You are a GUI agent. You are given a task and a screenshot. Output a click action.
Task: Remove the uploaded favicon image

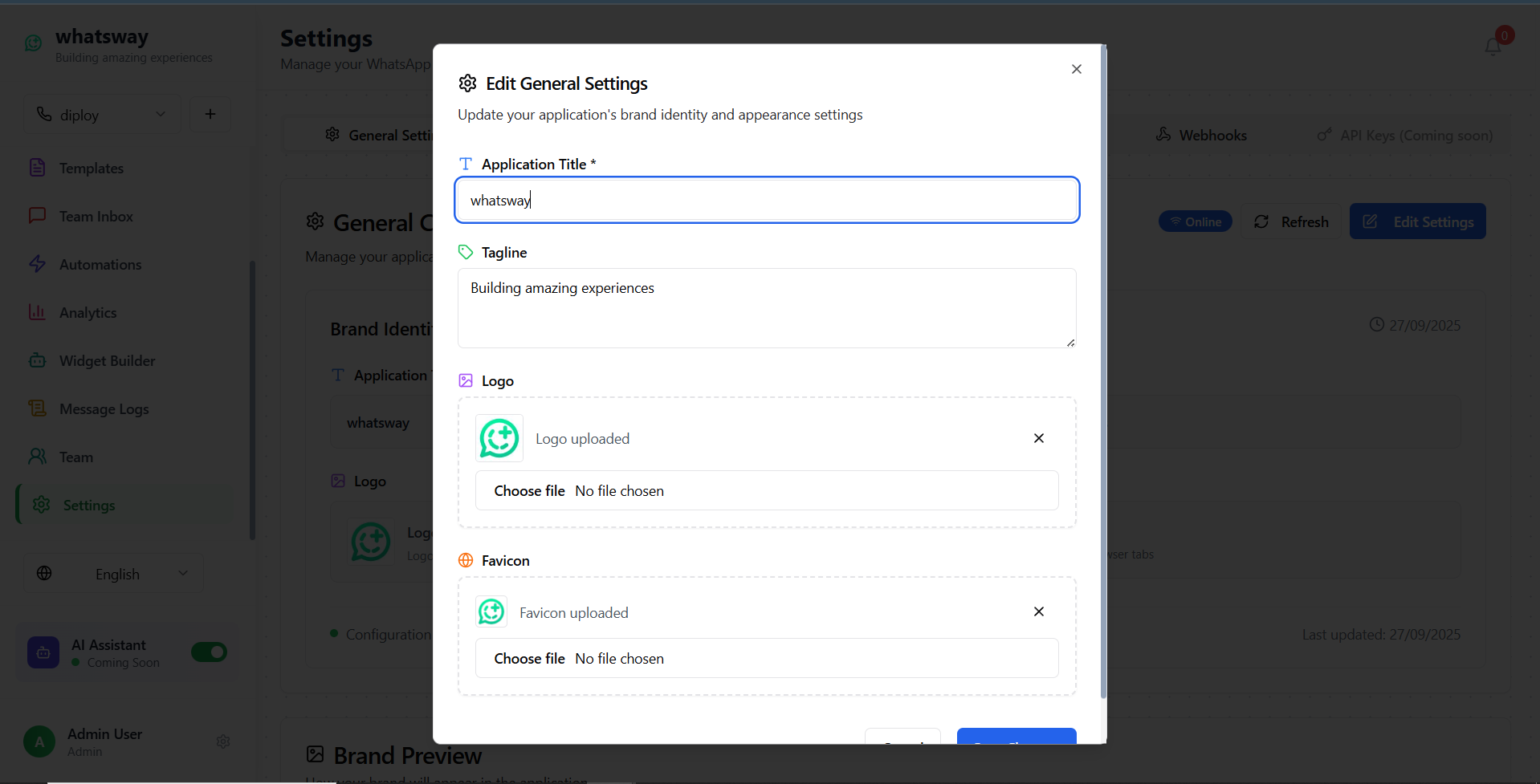[1038, 611]
